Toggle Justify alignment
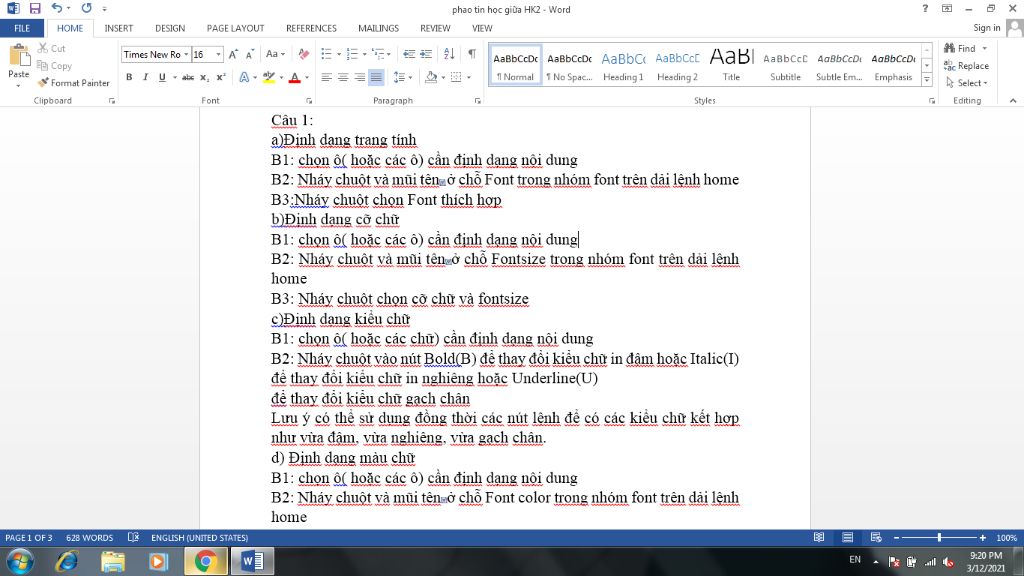 point(376,77)
